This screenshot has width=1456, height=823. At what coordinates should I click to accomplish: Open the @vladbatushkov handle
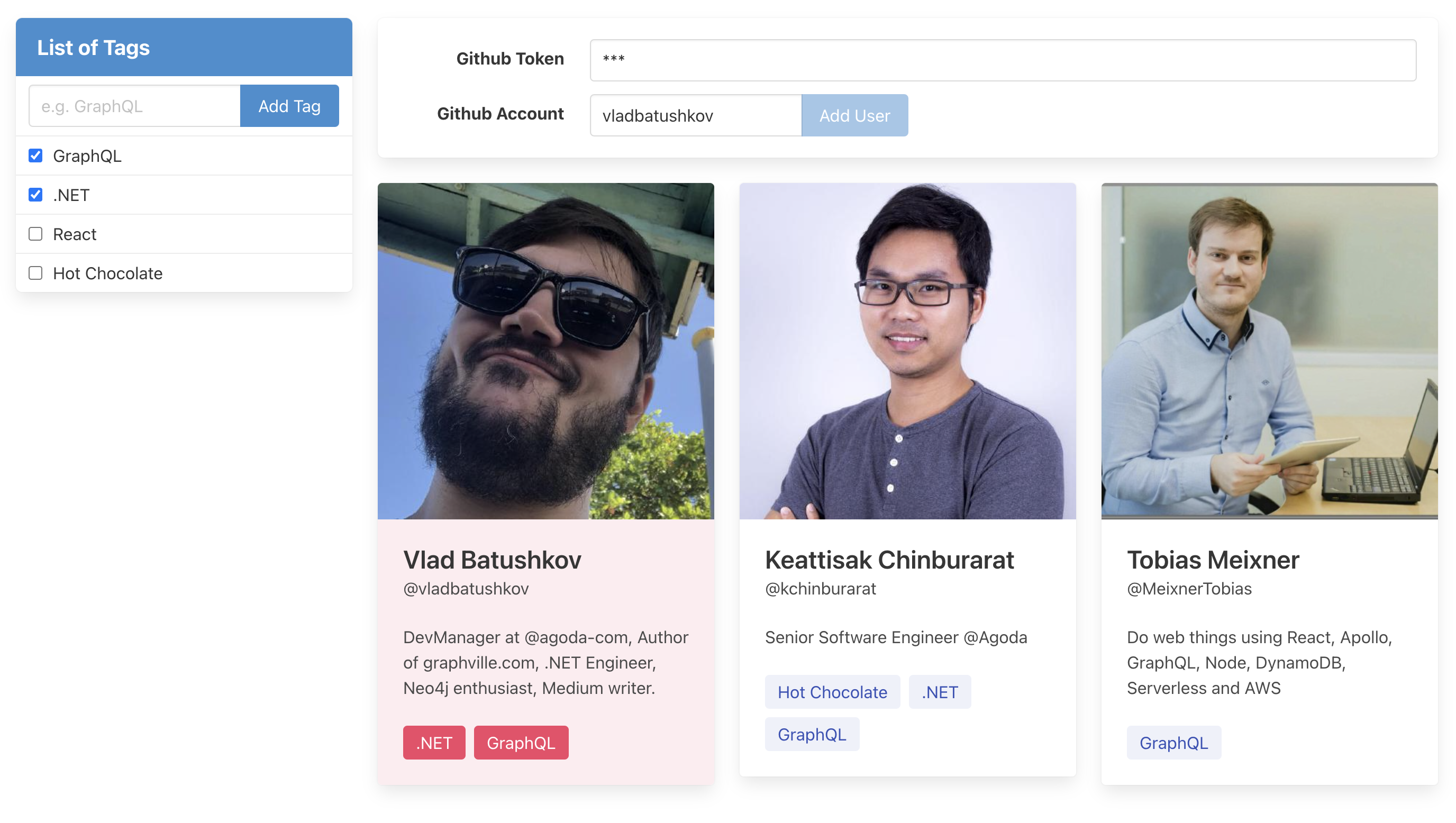(x=466, y=588)
